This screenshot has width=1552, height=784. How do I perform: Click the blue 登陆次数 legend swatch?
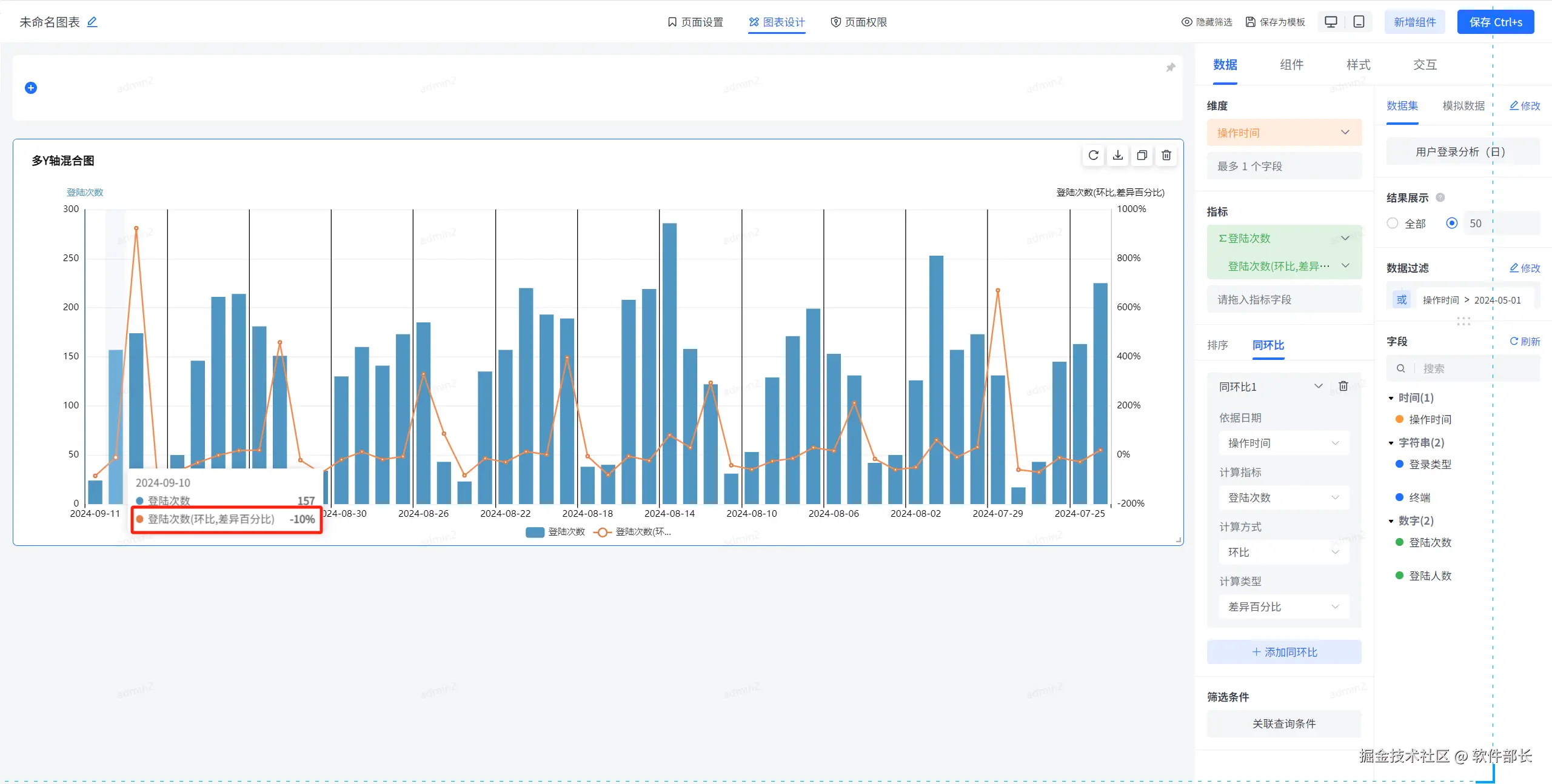535,532
